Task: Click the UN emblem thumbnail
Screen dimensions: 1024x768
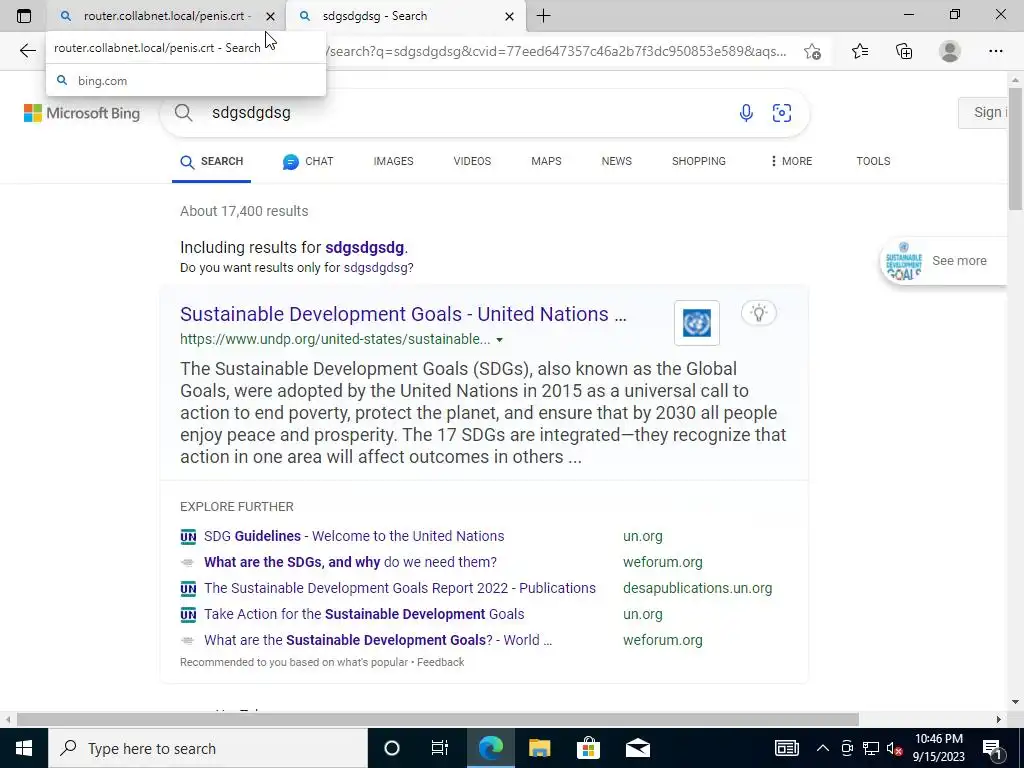Action: (x=697, y=323)
